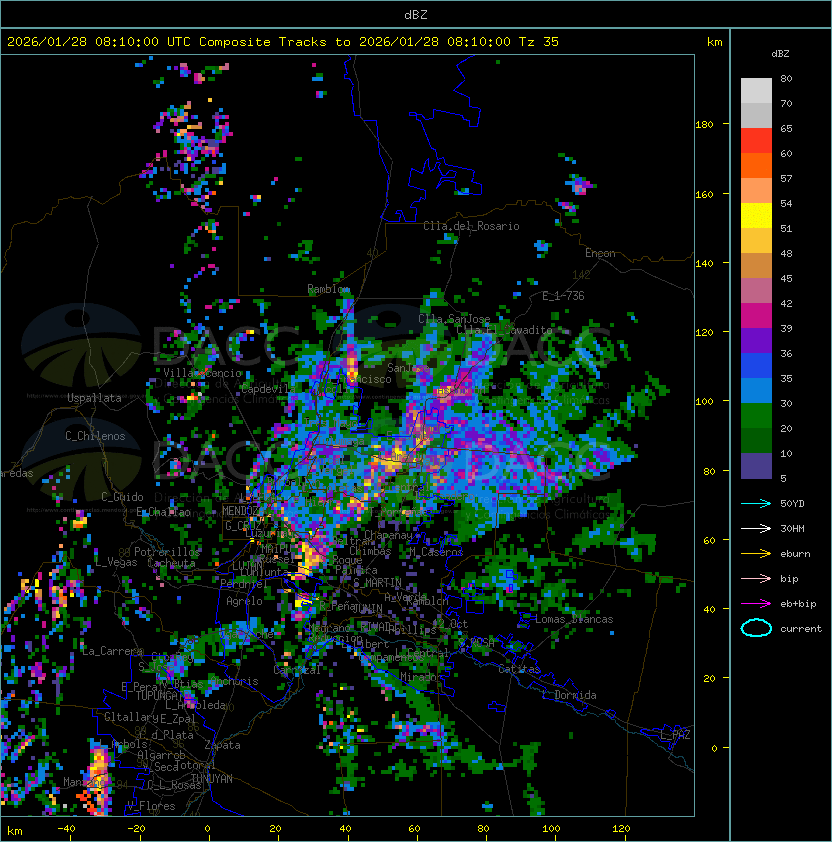
Task: Click the 'Potrerillos' map label
Action: point(167,551)
